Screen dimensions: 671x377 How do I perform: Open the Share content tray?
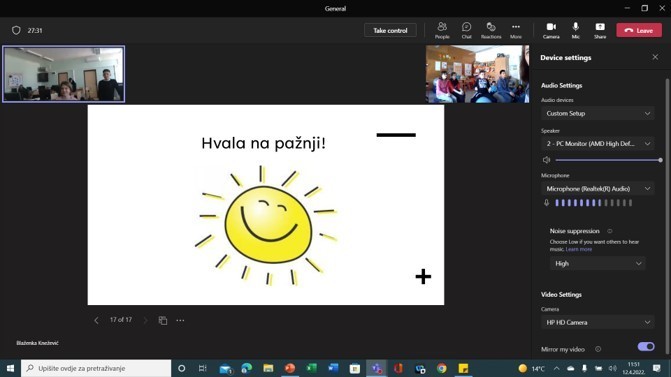600,30
